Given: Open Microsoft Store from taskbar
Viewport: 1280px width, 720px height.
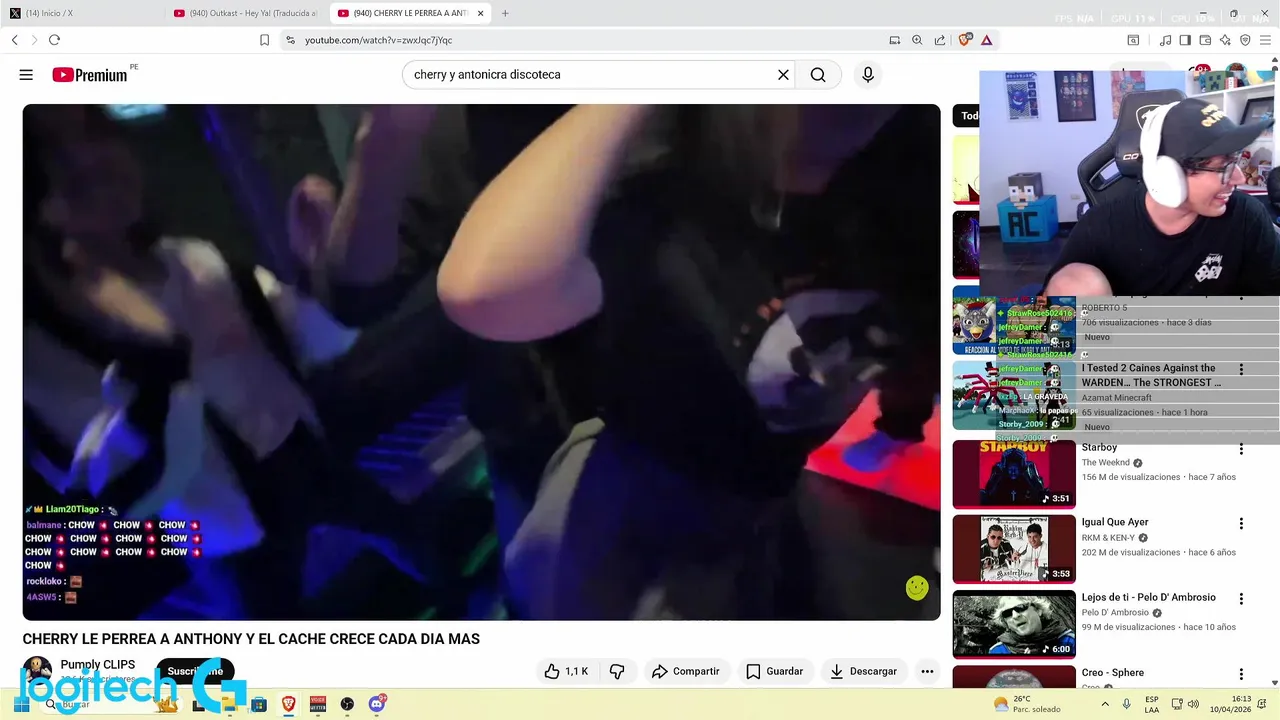Looking at the screenshot, I should click(x=259, y=704).
